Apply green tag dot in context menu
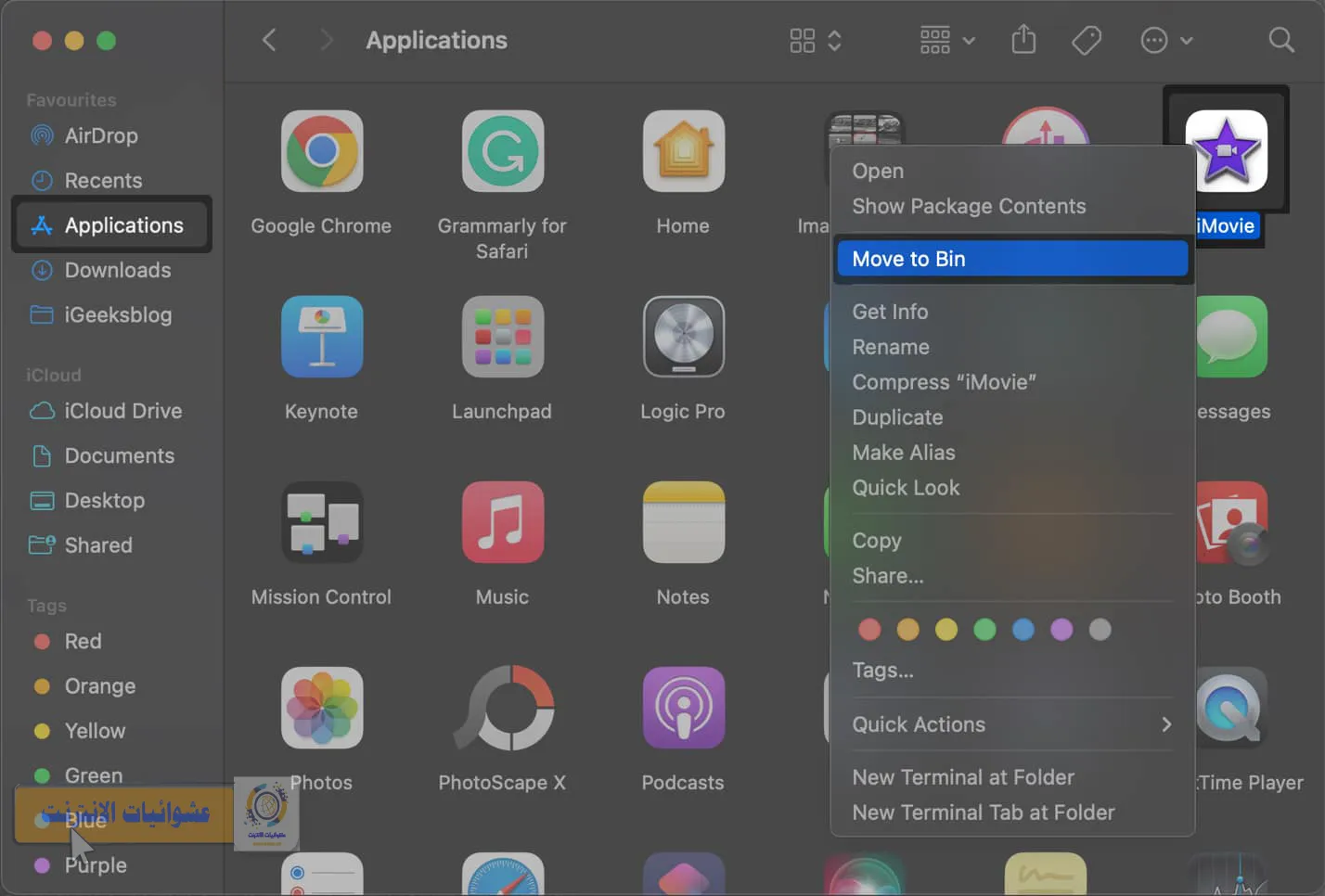The height and width of the screenshot is (896, 1325). pos(984,630)
